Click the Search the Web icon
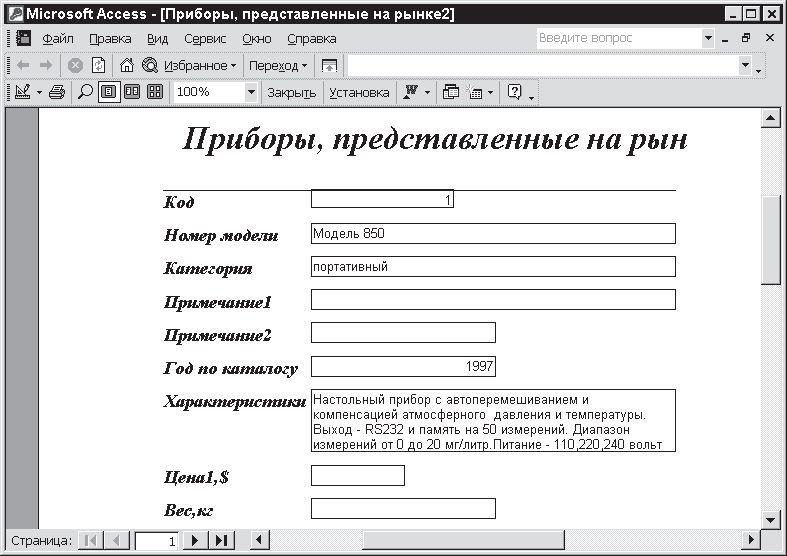 click(x=150, y=65)
